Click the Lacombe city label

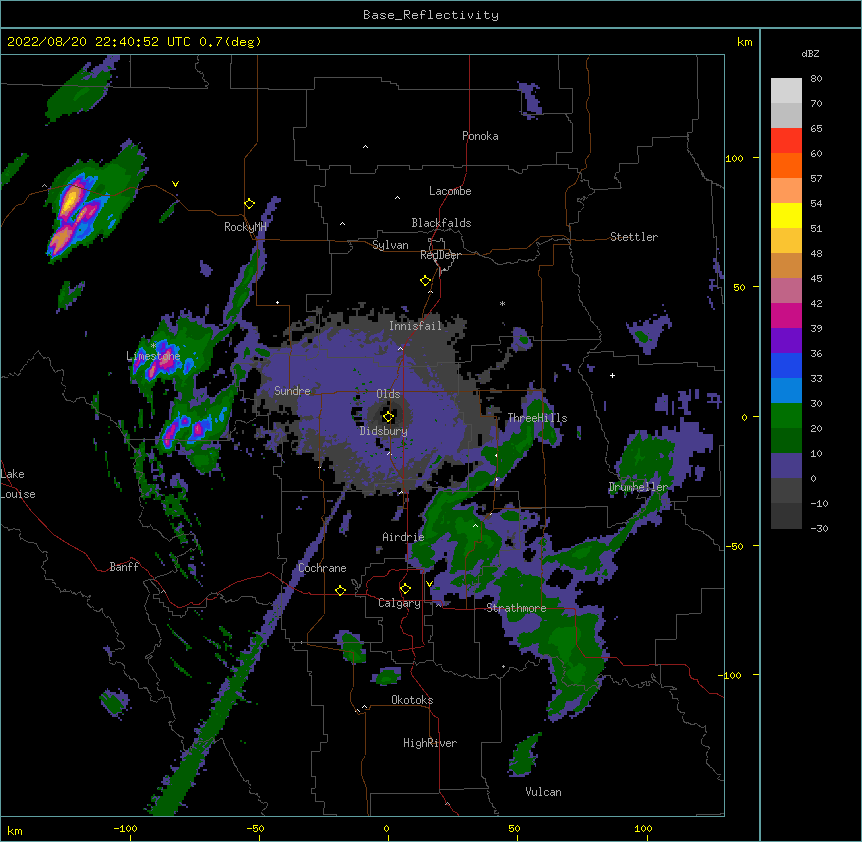450,191
